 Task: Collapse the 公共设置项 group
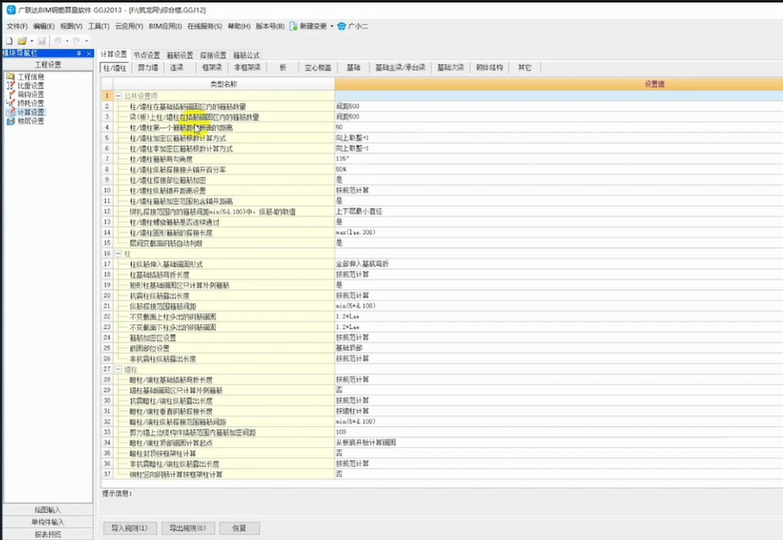coord(117,95)
